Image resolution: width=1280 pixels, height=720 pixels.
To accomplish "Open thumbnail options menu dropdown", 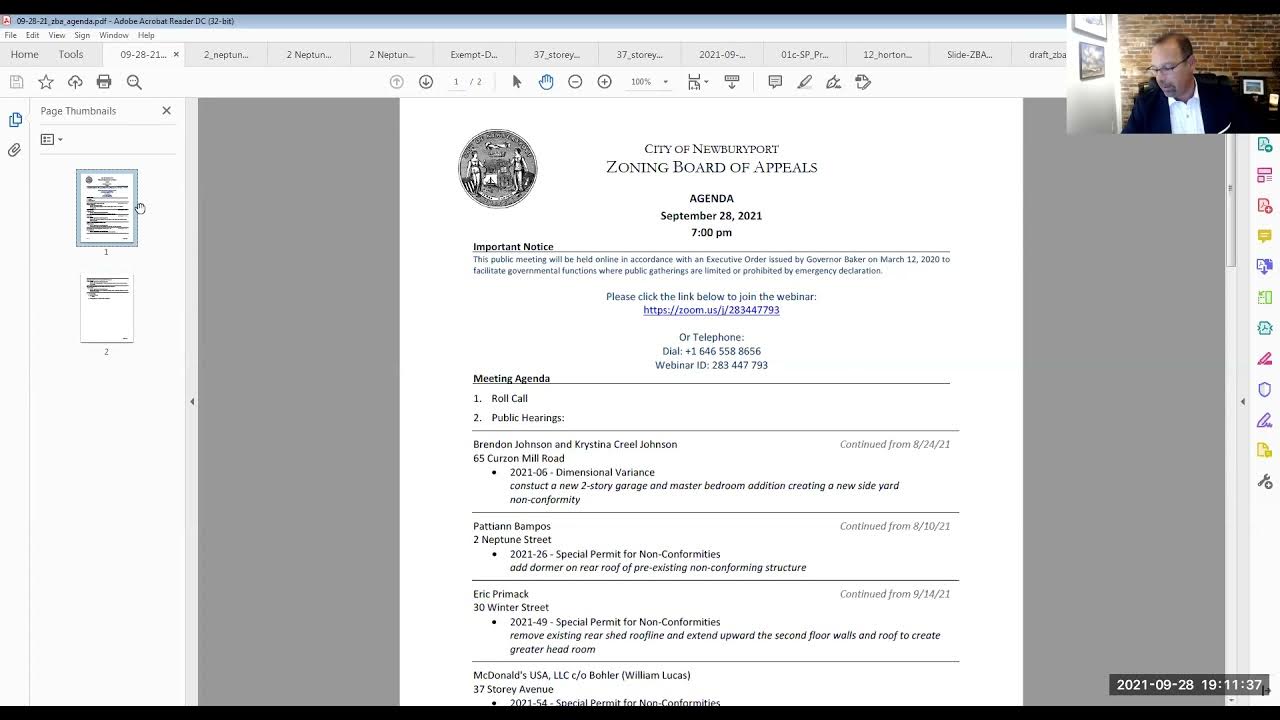I will pos(51,140).
